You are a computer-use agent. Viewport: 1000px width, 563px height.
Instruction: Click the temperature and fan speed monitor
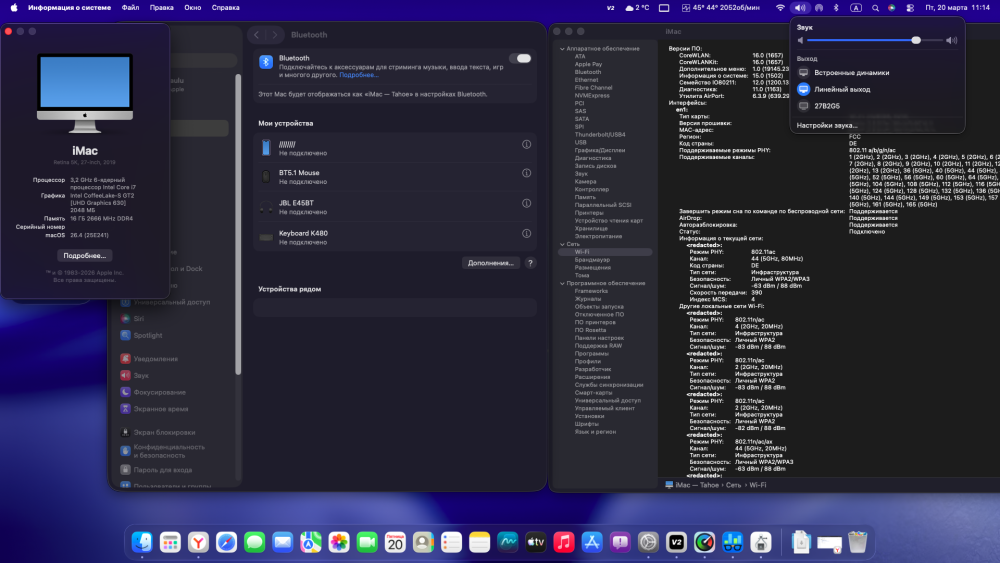[721, 8]
